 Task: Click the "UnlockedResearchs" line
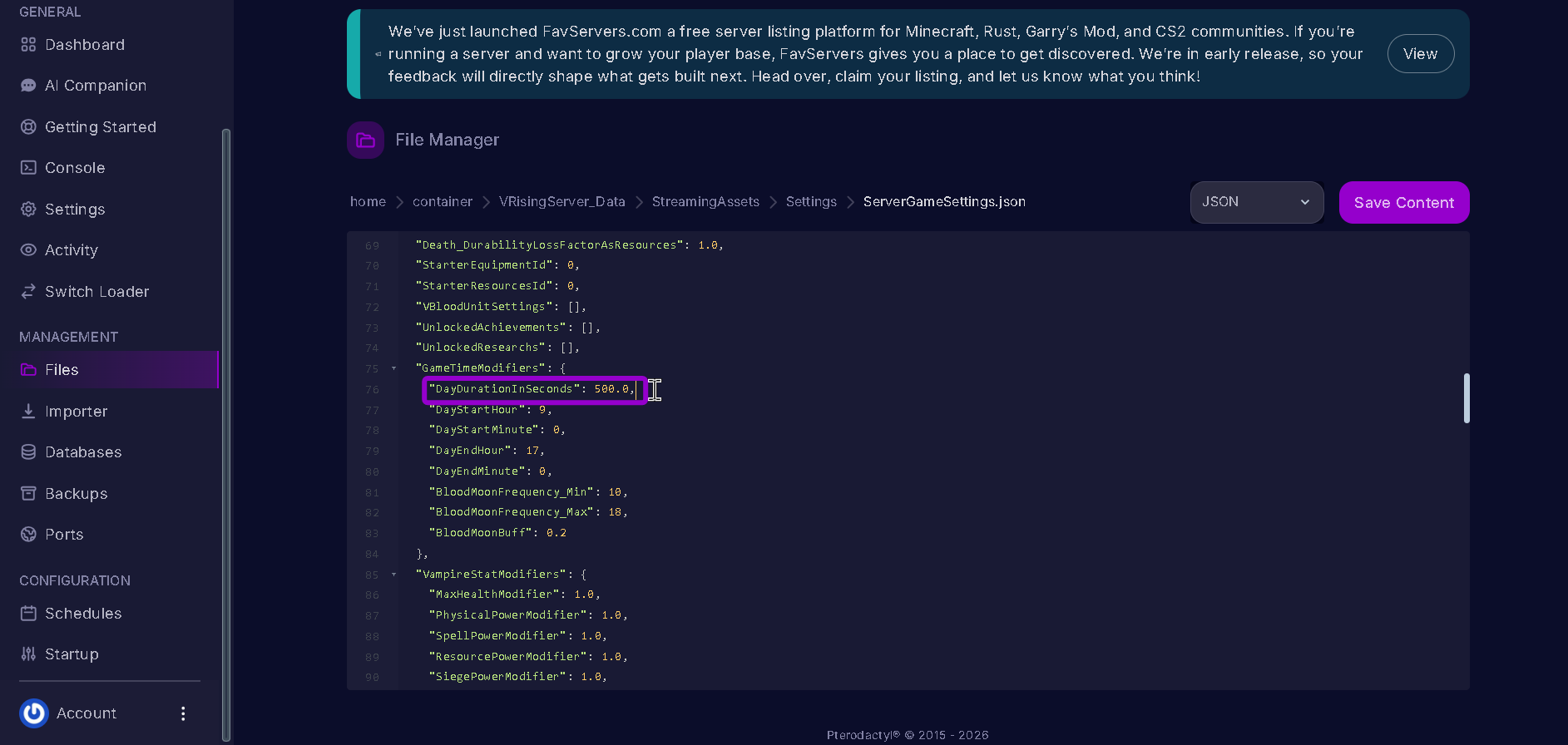[497, 348]
